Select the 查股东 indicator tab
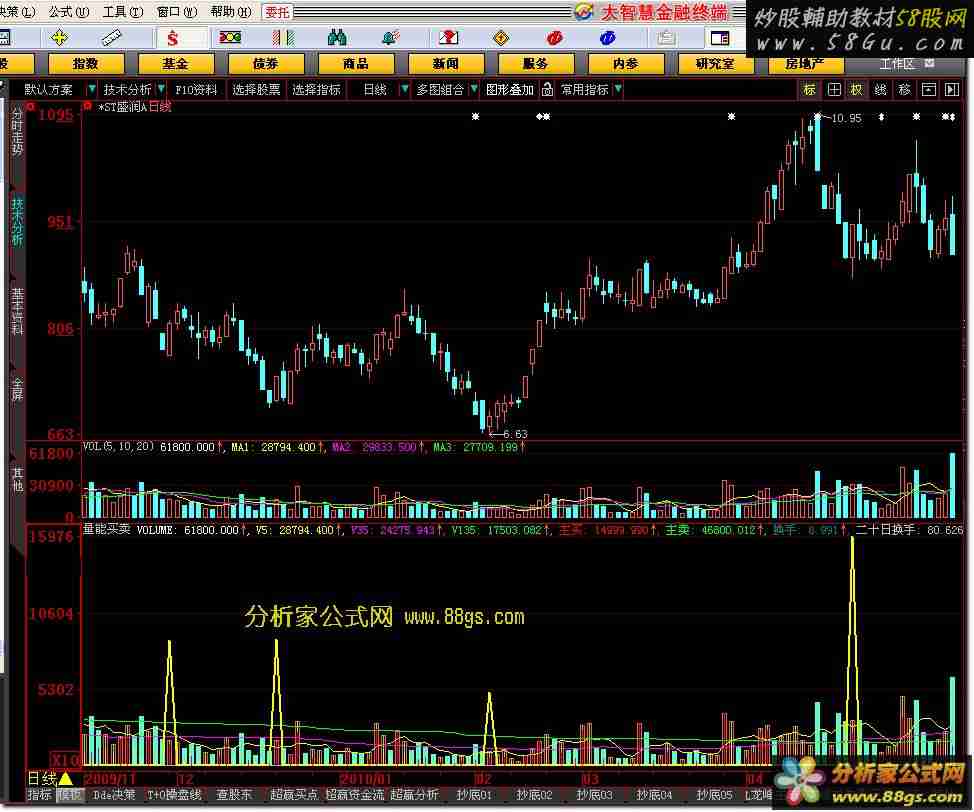974x812 pixels. click(234, 795)
